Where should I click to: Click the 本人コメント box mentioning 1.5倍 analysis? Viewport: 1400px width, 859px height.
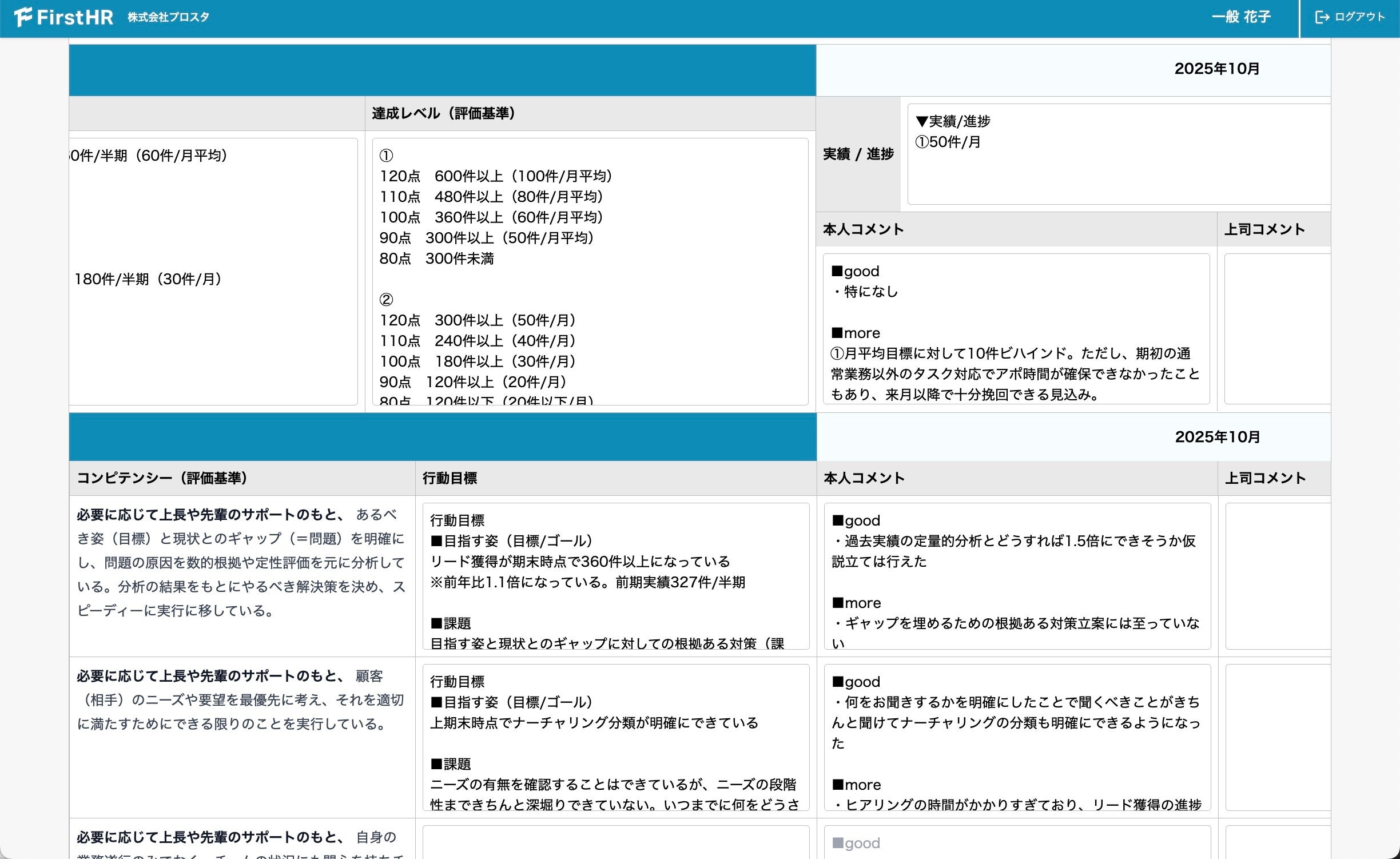pos(1017,576)
